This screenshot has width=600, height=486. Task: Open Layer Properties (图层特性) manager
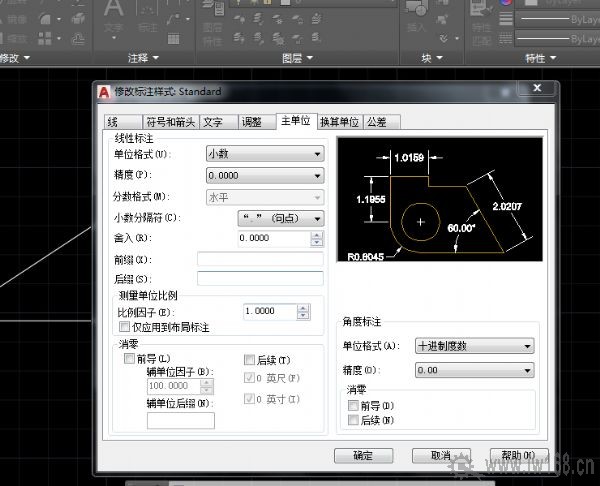[x=212, y=23]
